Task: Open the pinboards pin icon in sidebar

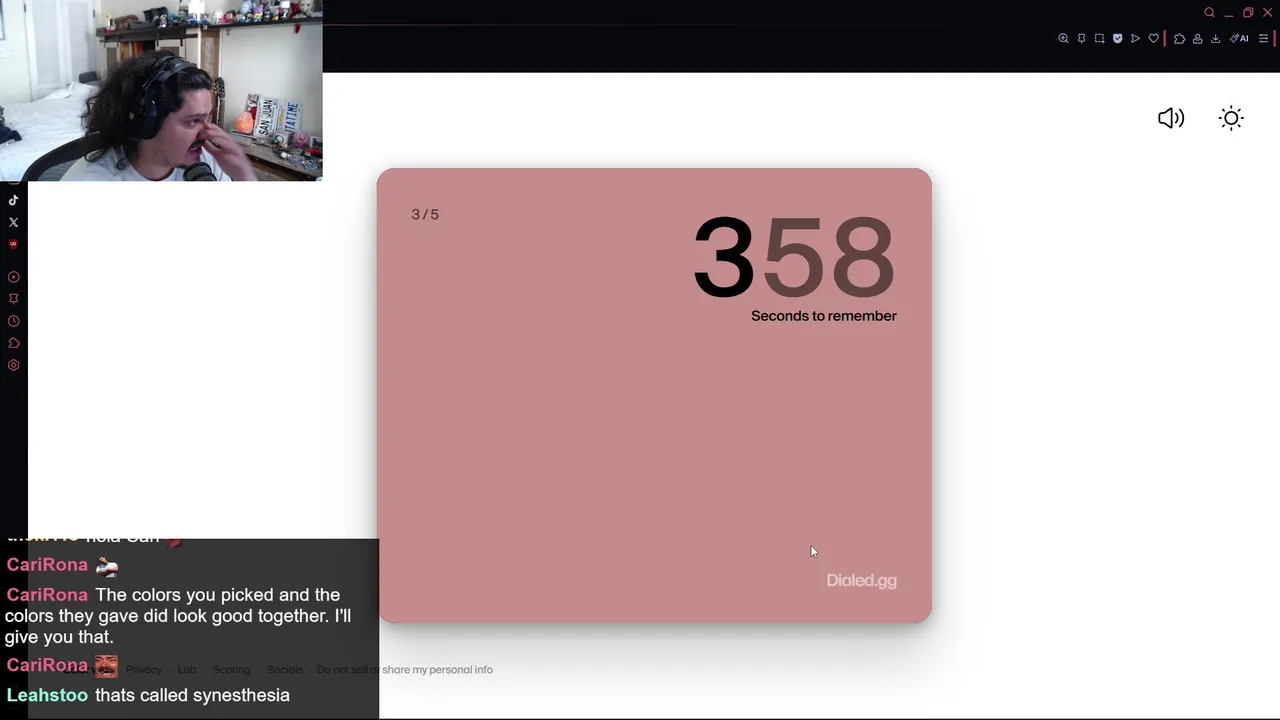Action: click(13, 299)
